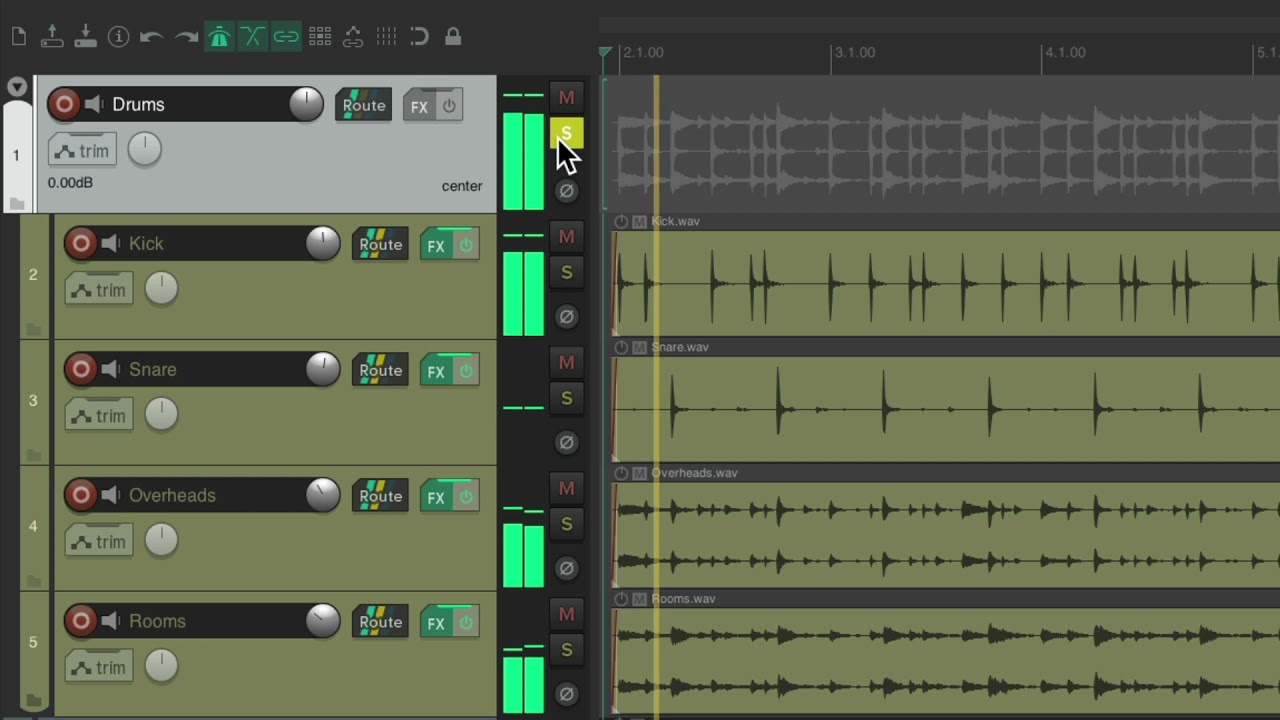The height and width of the screenshot is (720, 1280).
Task: Toggle item grouping link icon
Action: (x=286, y=37)
